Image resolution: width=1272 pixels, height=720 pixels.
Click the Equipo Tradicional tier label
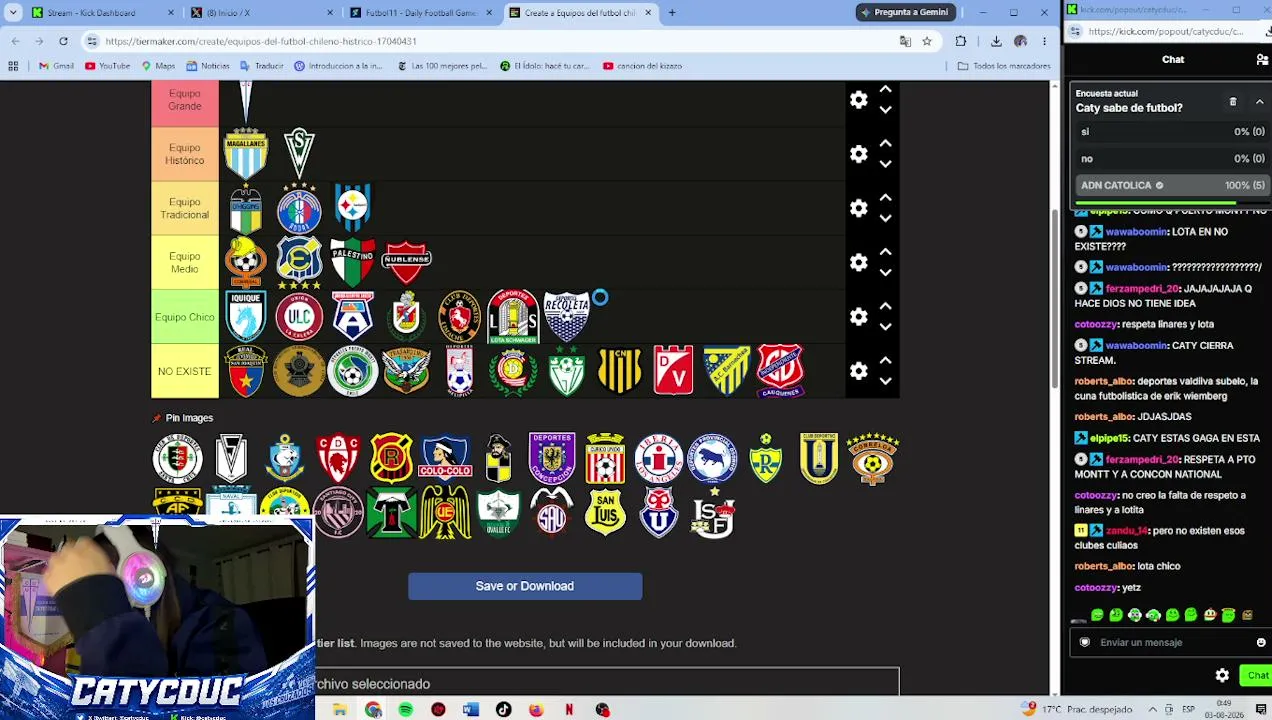click(x=185, y=208)
